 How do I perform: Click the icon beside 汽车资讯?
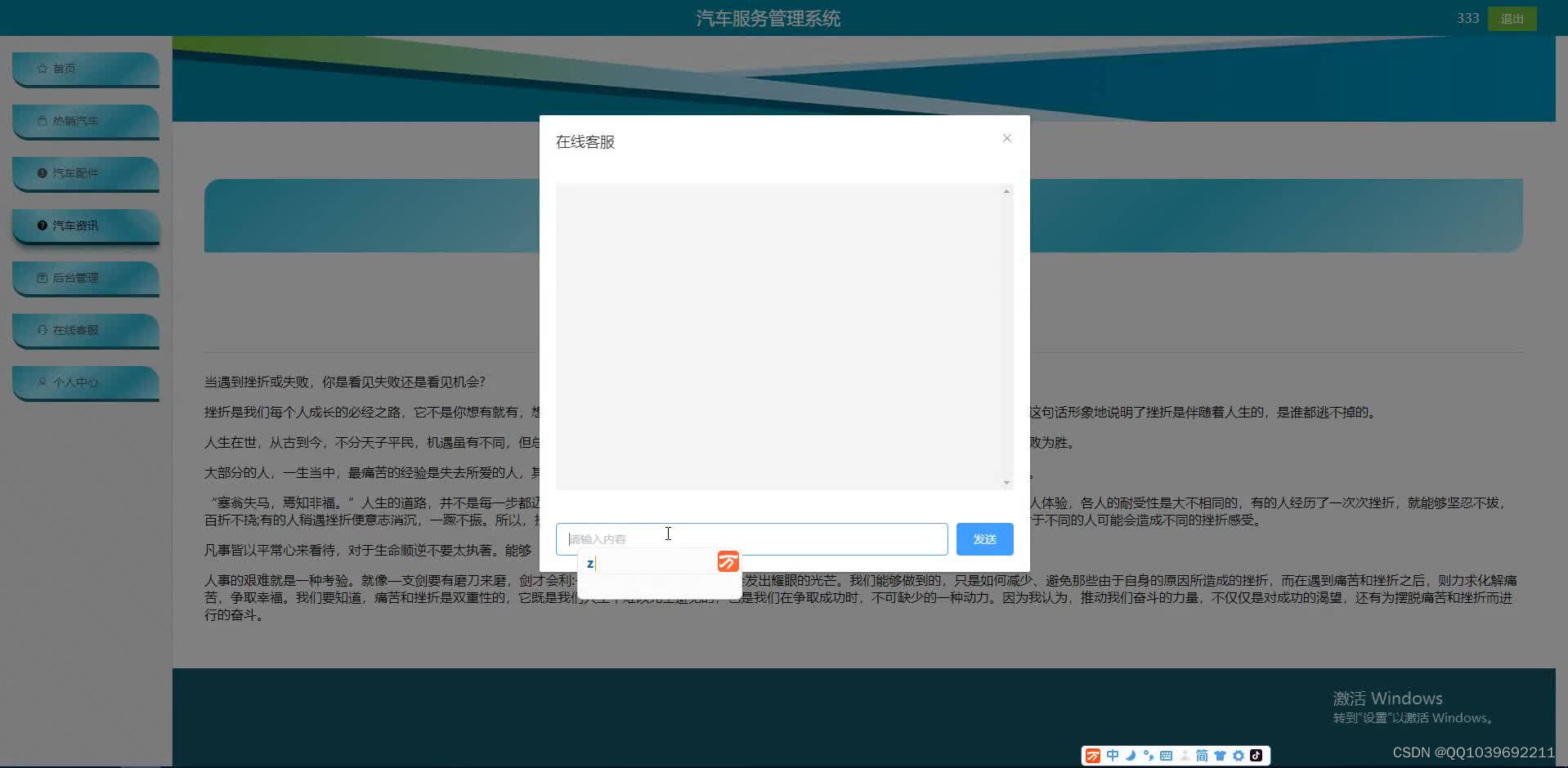[43, 225]
